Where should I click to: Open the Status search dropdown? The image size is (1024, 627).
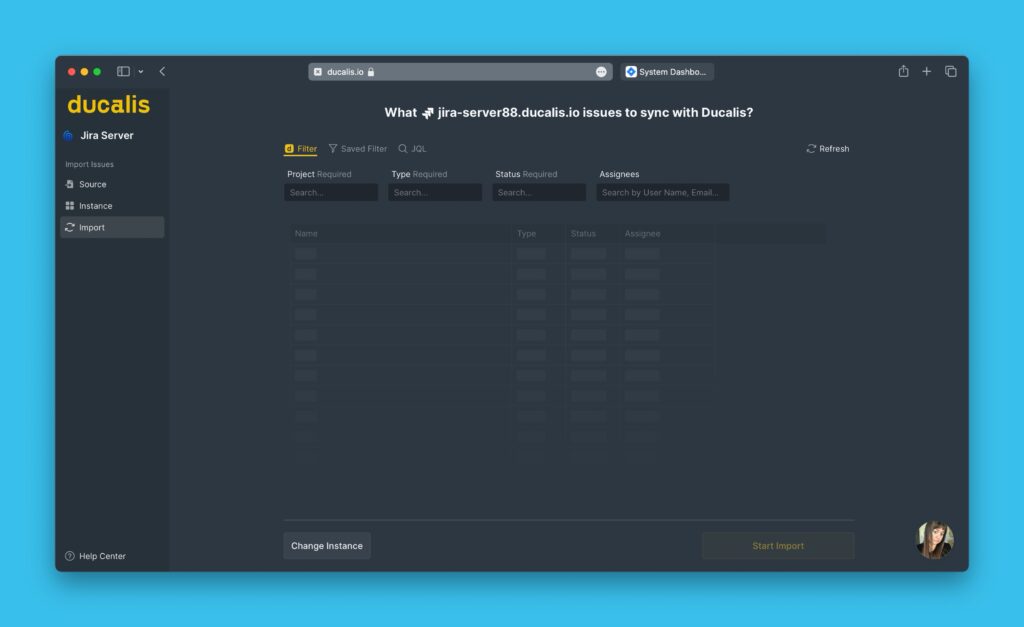(x=539, y=192)
